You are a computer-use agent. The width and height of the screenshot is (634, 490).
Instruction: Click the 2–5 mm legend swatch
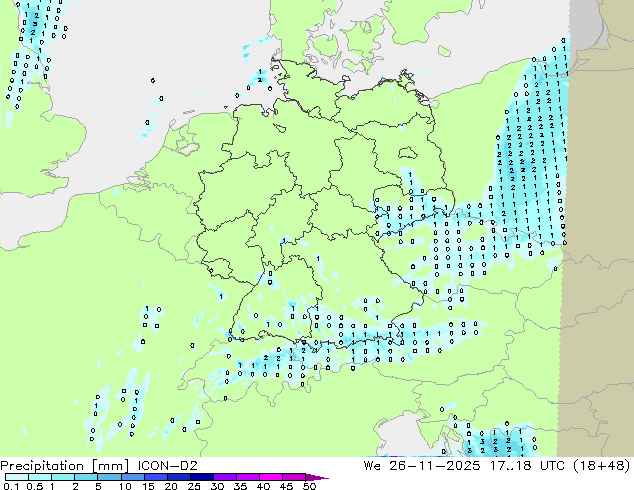click(x=86, y=477)
